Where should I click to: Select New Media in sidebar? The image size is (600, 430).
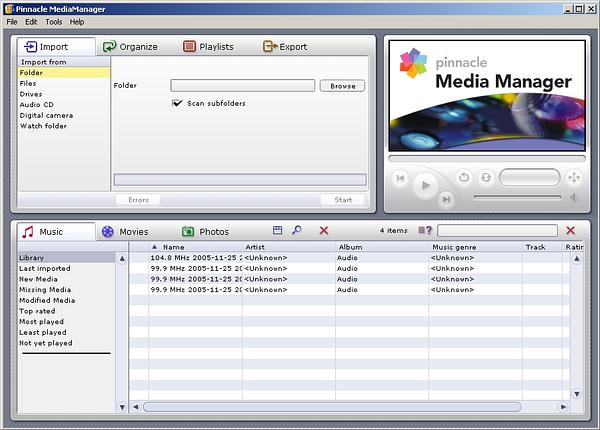pos(67,279)
